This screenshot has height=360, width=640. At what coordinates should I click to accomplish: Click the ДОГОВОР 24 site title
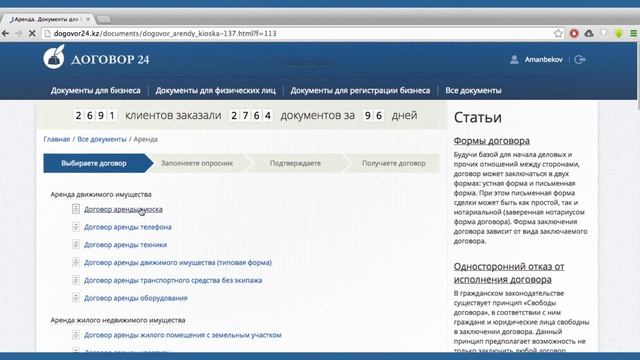pyautogui.click(x=110, y=60)
